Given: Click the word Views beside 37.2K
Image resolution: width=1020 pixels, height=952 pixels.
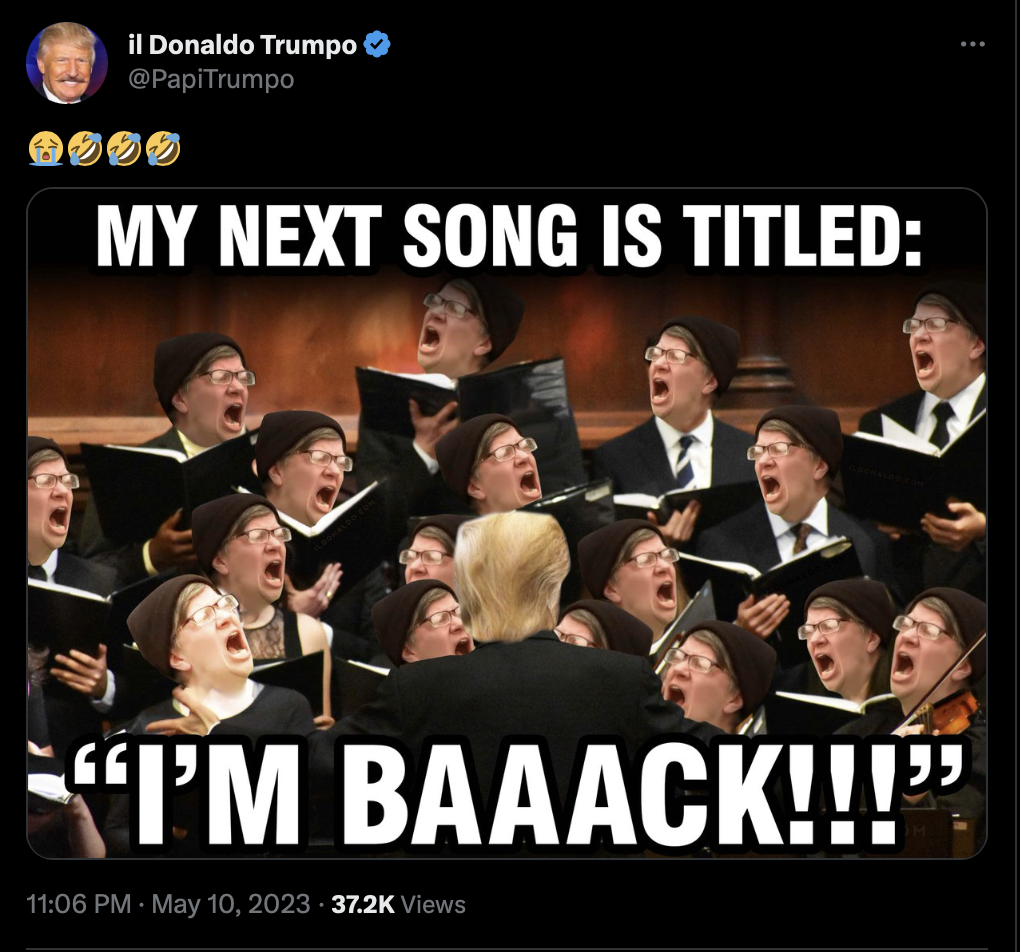Looking at the screenshot, I should click(x=433, y=904).
